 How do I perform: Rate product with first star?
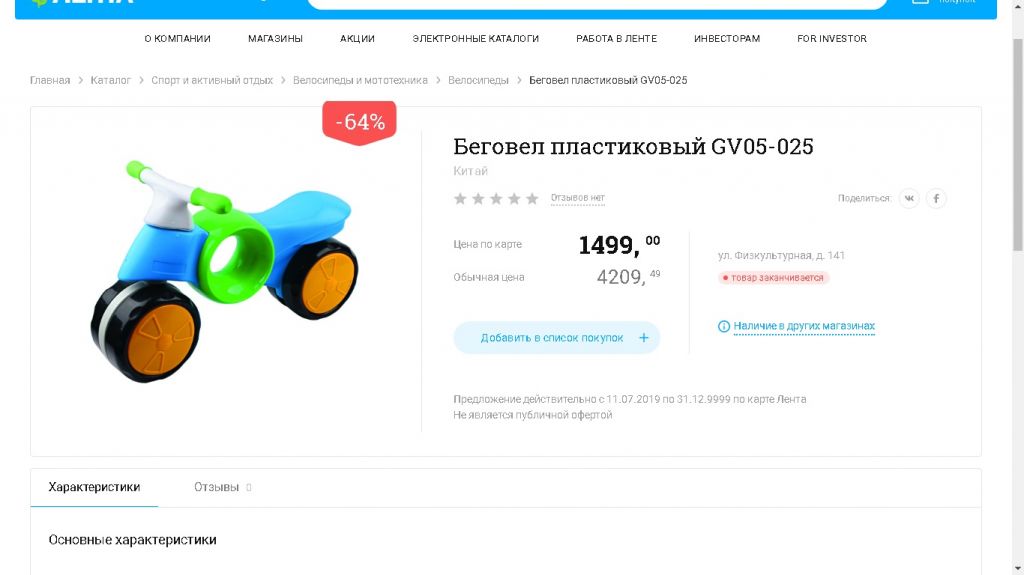pos(460,198)
